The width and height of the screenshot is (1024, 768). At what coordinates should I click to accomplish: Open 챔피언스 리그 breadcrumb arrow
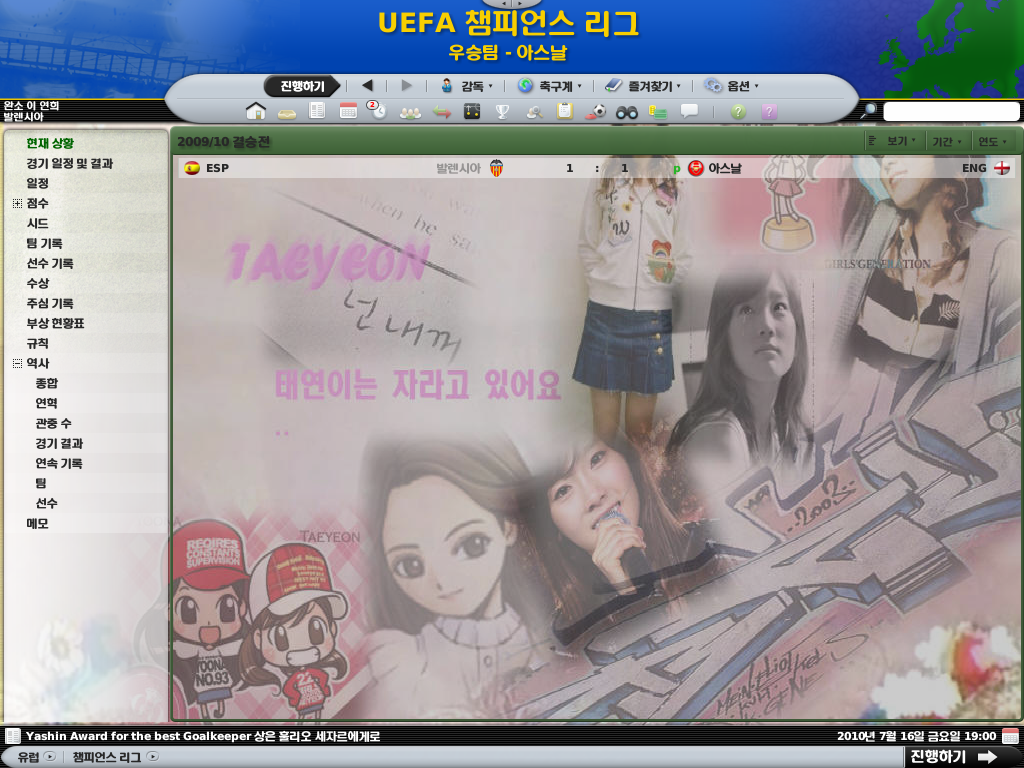pyautogui.click(x=152, y=757)
